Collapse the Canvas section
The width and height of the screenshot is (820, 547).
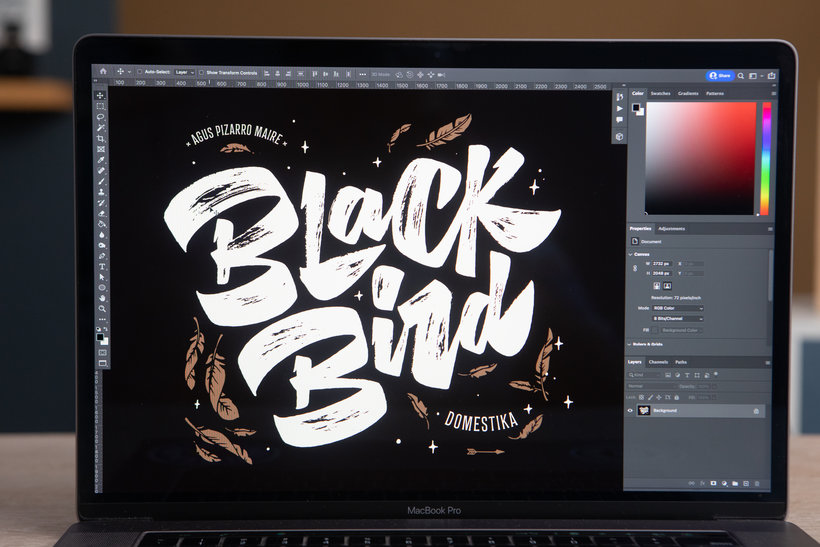coord(630,254)
